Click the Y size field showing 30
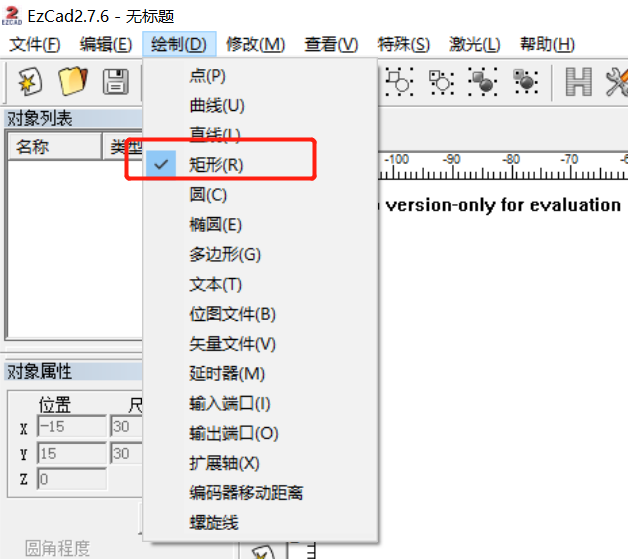 [127, 453]
